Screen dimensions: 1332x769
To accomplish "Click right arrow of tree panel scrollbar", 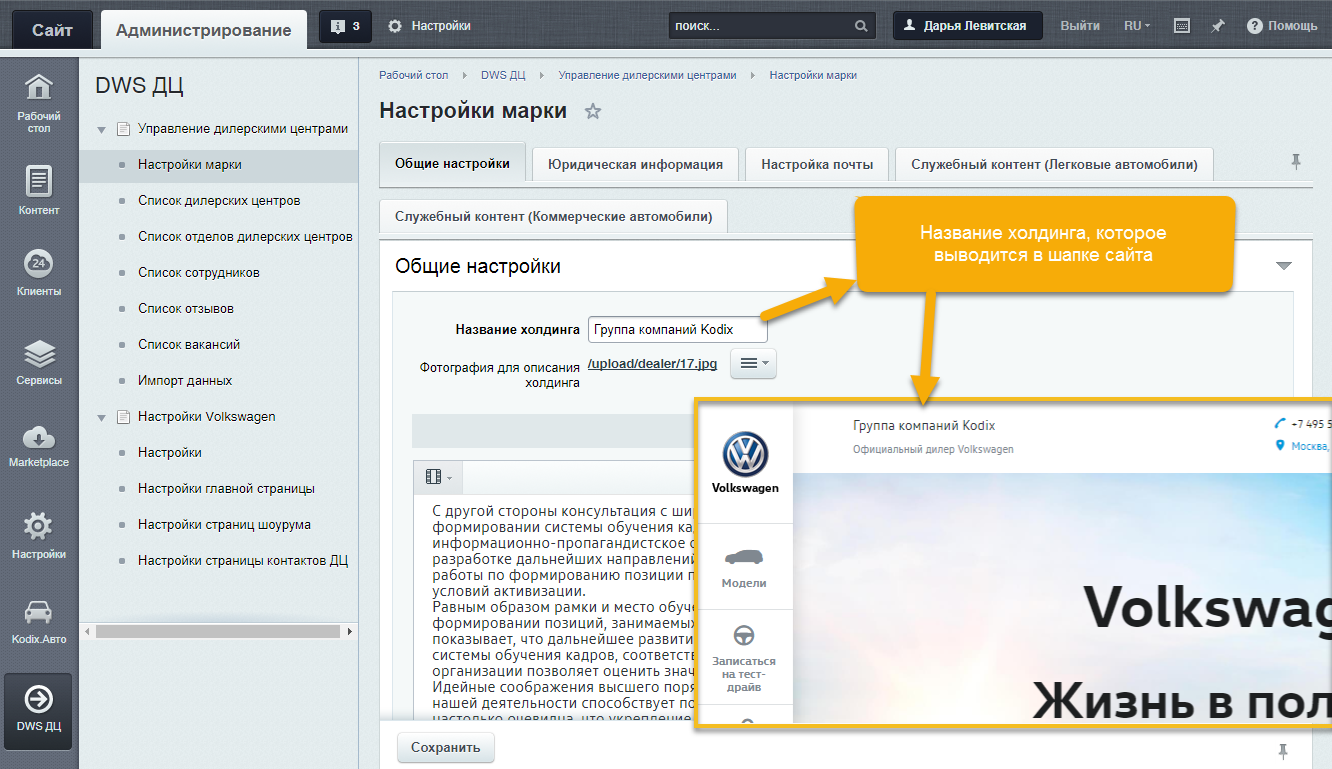I will point(349,632).
